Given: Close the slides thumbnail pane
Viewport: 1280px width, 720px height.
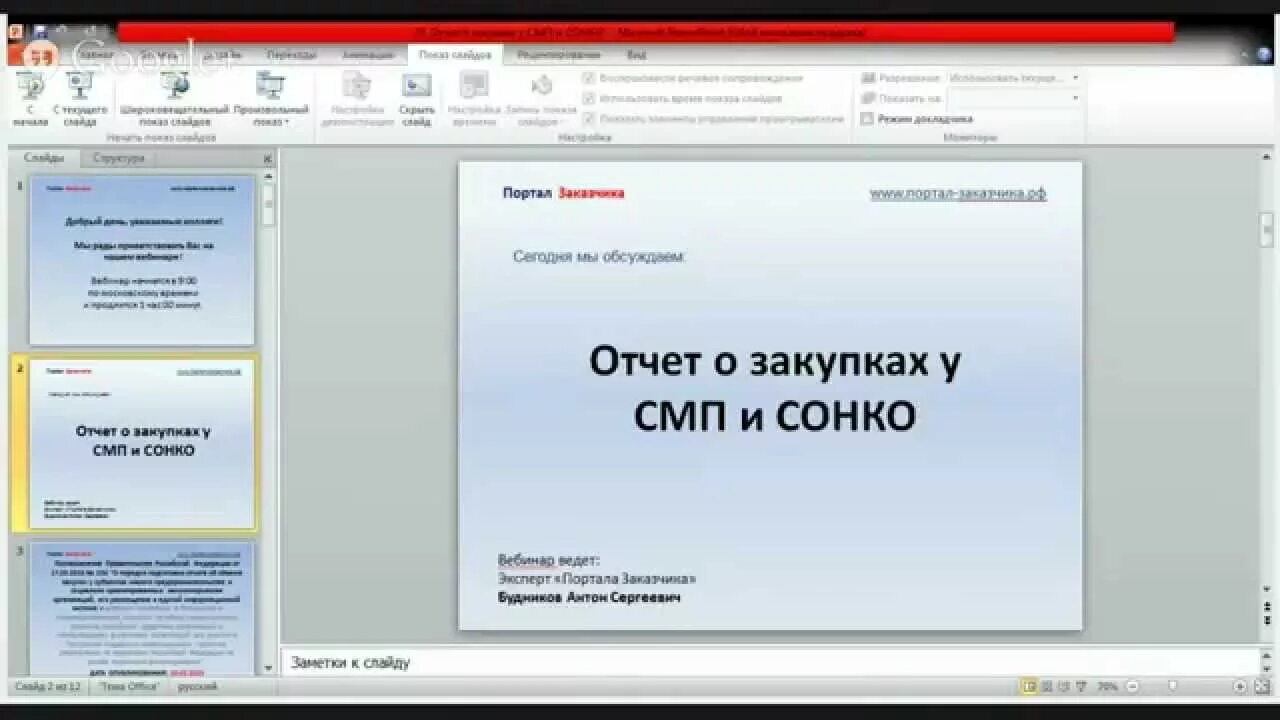Looking at the screenshot, I should coord(267,158).
